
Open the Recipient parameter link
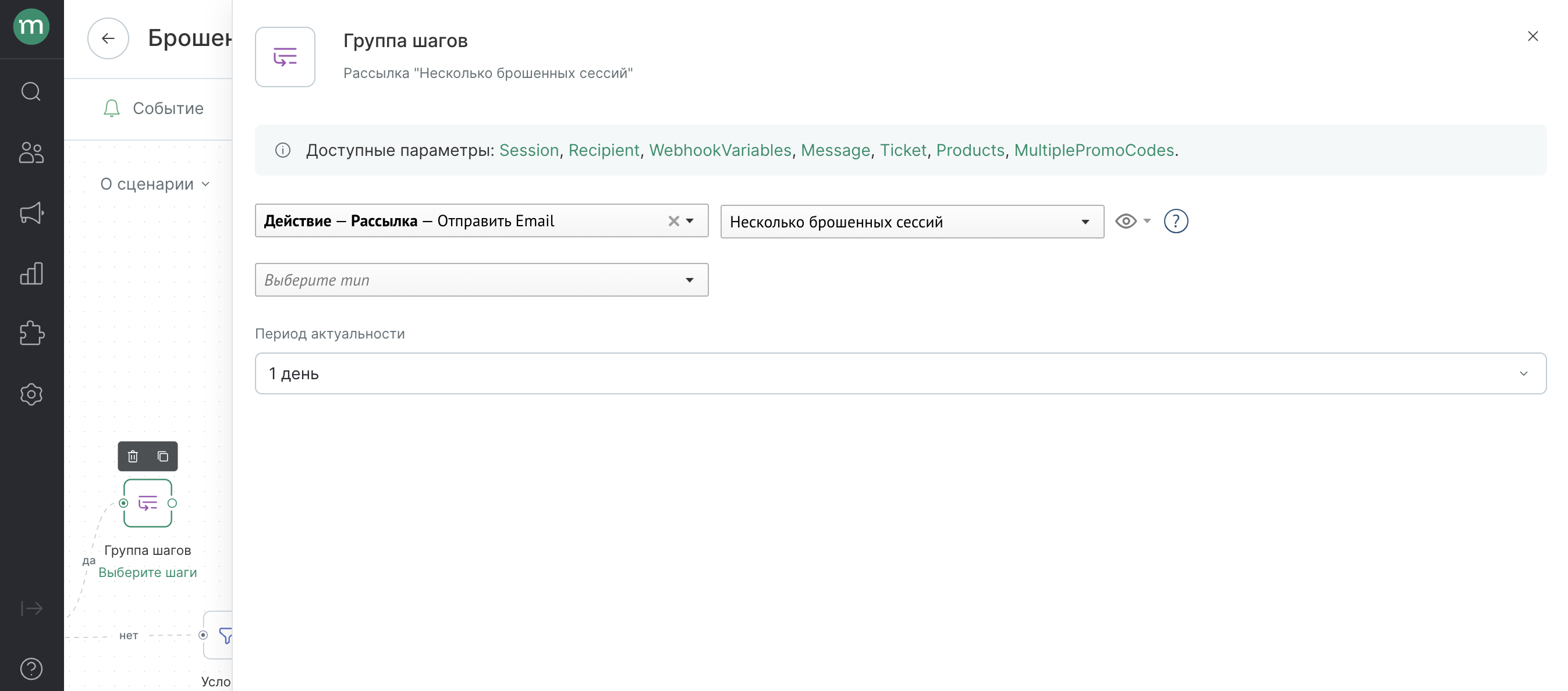pyautogui.click(x=604, y=150)
